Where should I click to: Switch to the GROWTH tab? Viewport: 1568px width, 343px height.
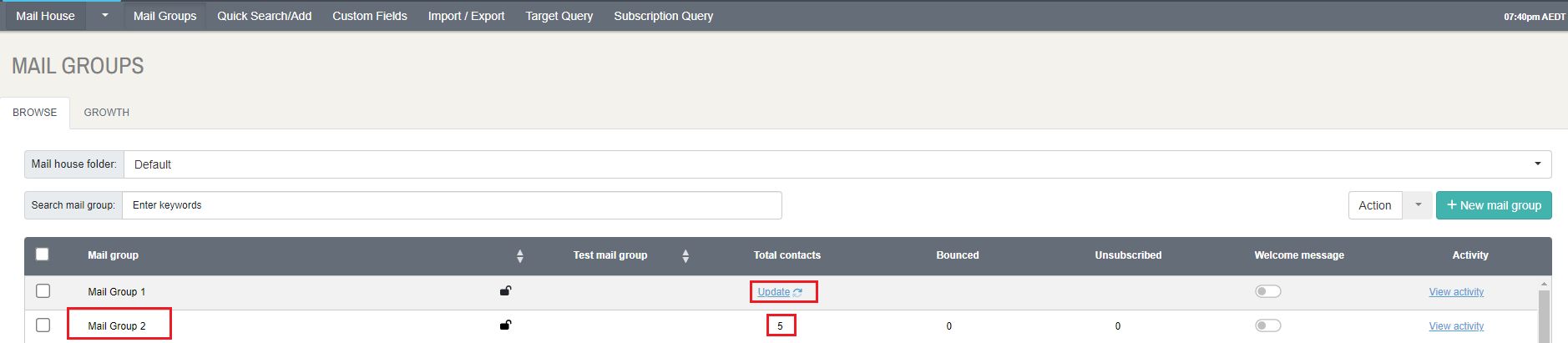pos(106,113)
